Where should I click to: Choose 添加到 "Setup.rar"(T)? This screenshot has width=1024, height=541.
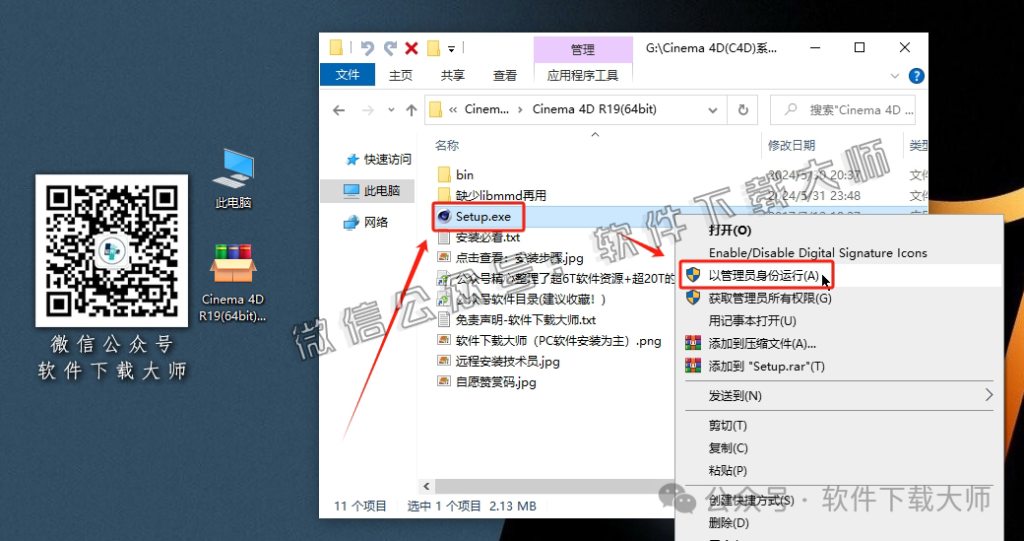coord(767,367)
